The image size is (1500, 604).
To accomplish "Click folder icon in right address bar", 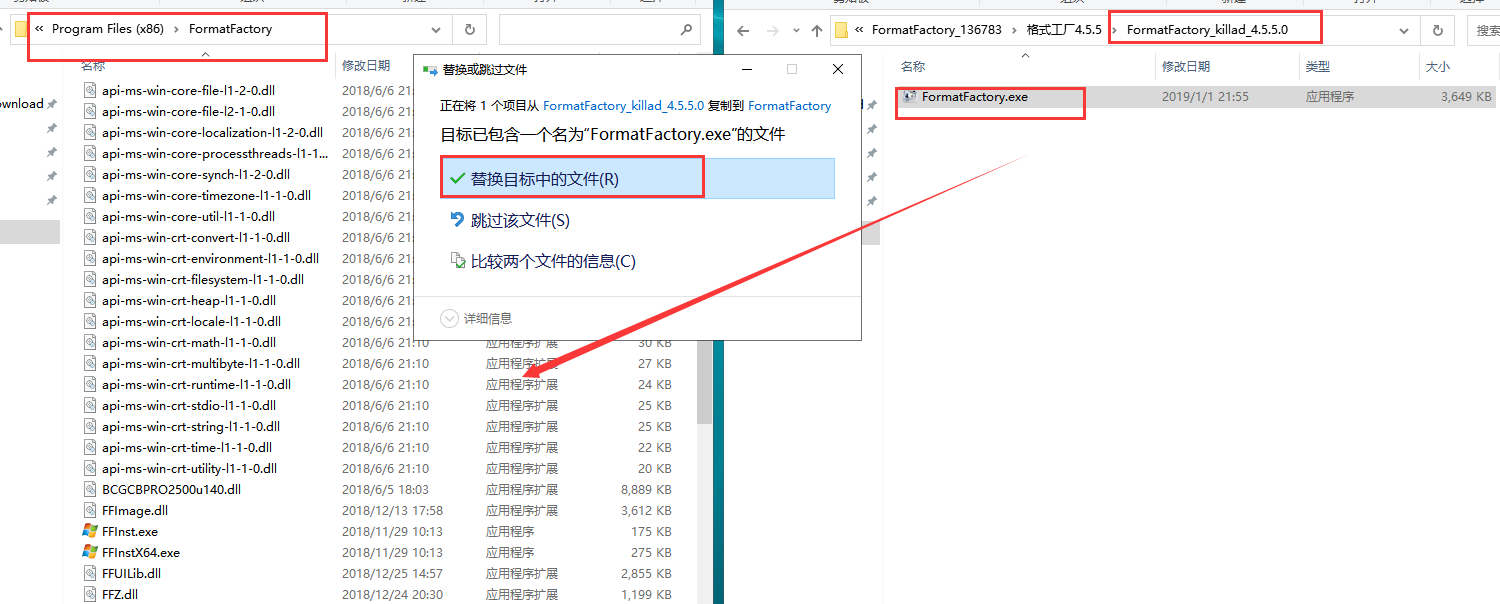I will tap(841, 29).
